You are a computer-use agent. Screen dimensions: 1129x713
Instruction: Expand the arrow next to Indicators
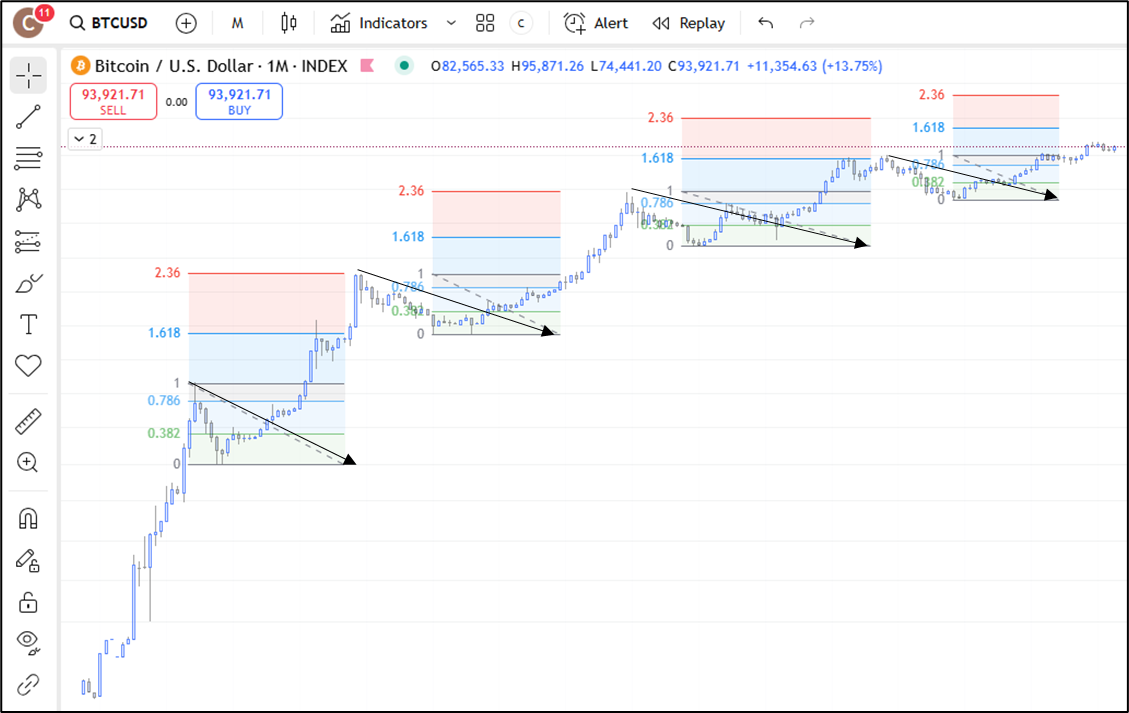(x=451, y=23)
